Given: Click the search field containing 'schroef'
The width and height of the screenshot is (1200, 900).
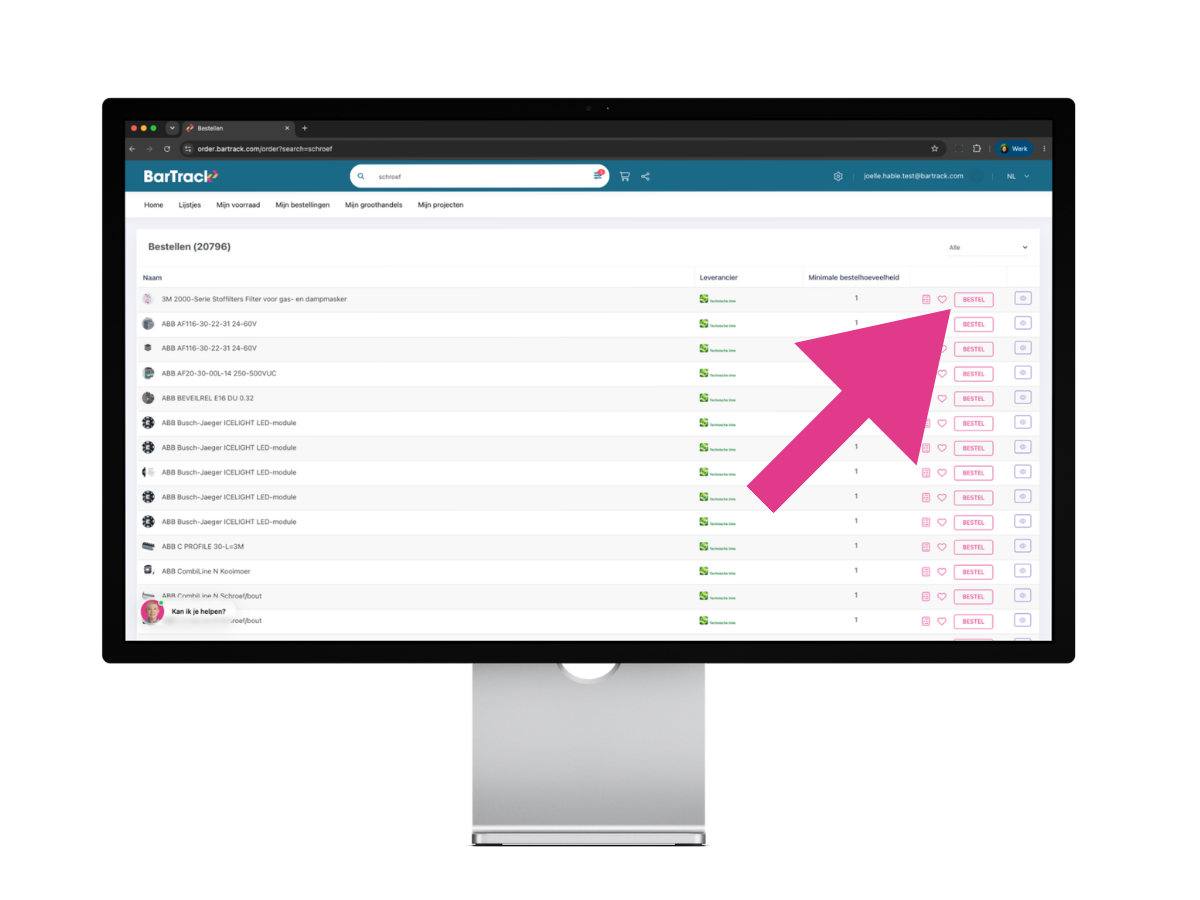Looking at the screenshot, I should pos(479,176).
